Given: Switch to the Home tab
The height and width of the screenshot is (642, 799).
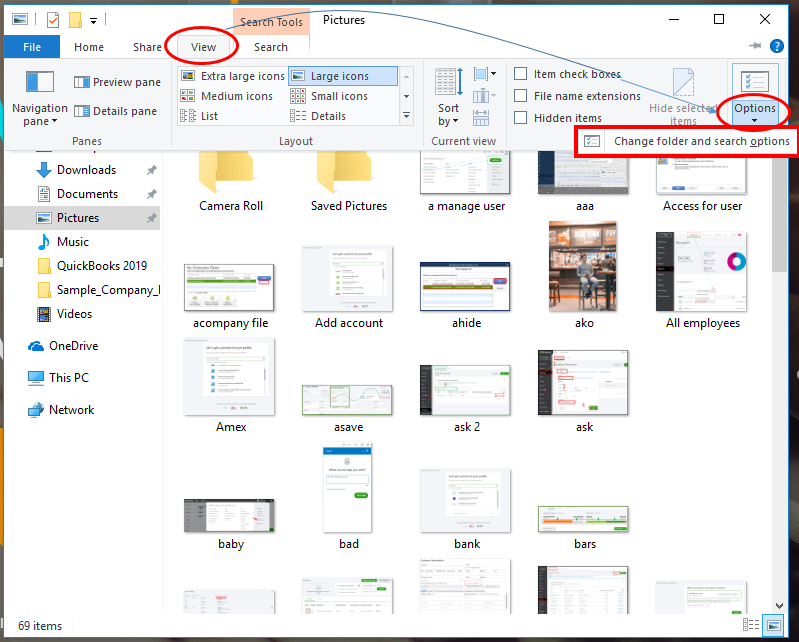Looking at the screenshot, I should coord(89,47).
